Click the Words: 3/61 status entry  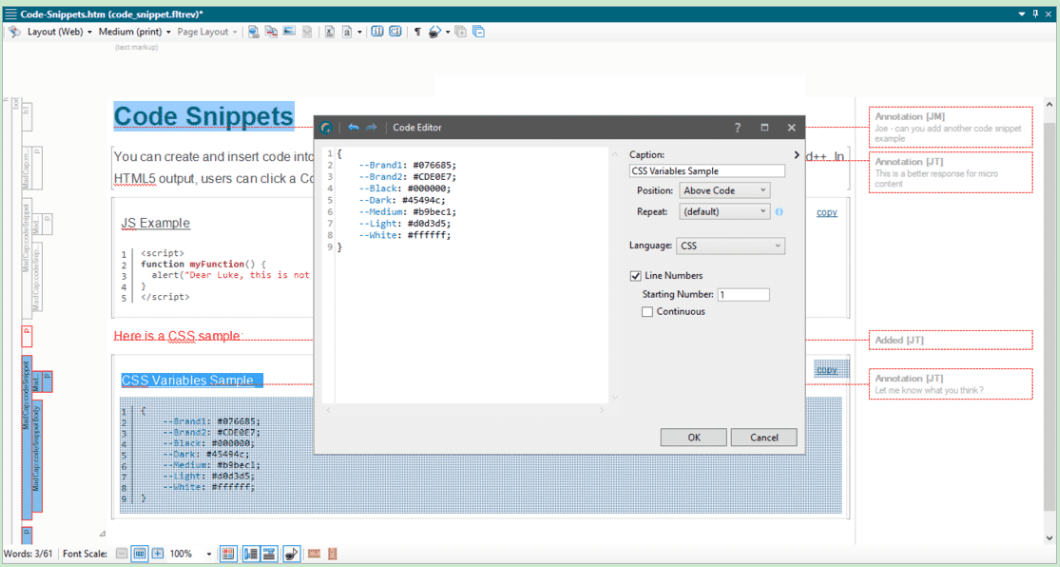[x=28, y=553]
